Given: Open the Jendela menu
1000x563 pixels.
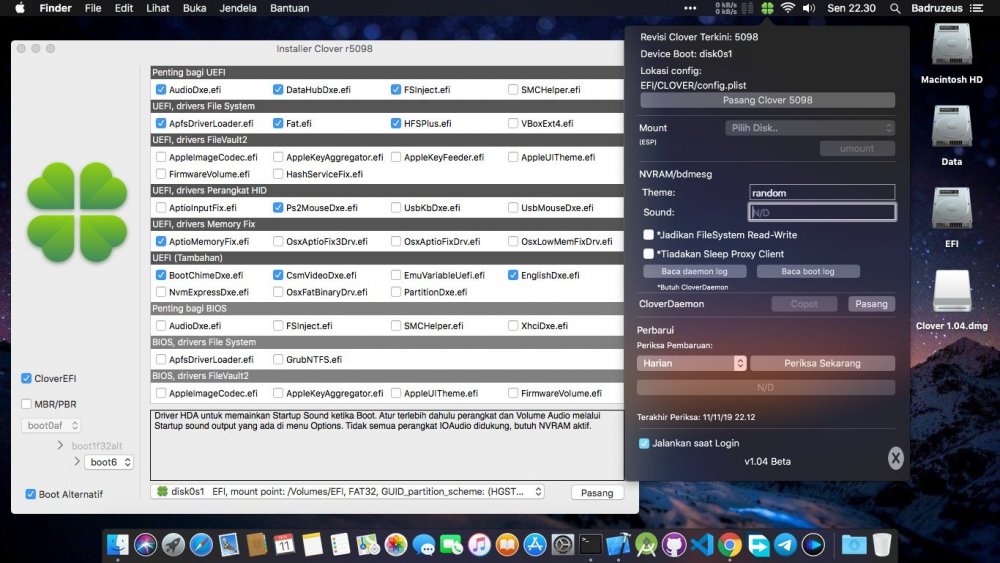Looking at the screenshot, I should pos(238,8).
